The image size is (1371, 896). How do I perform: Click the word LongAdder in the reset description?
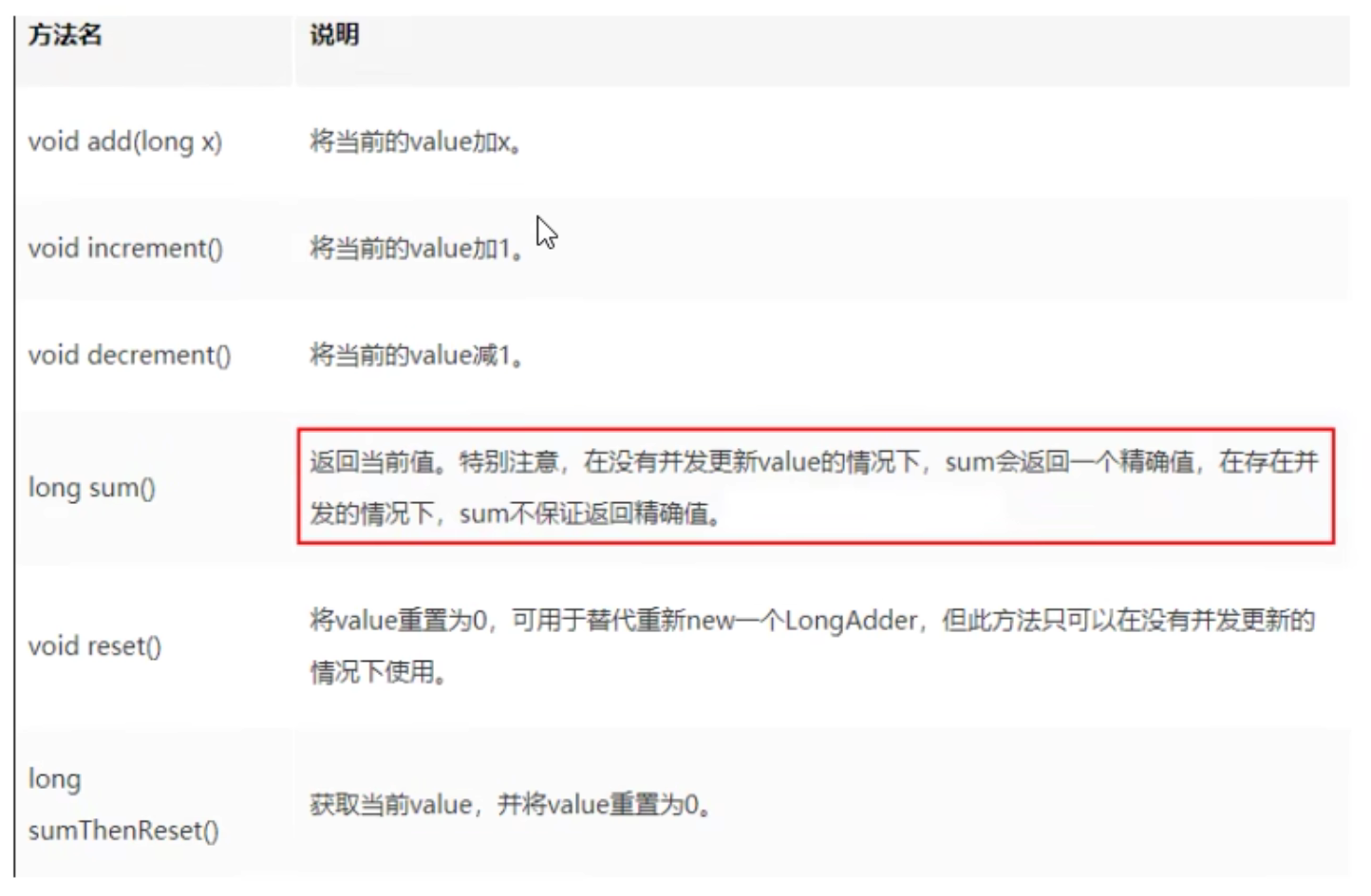[851, 621]
